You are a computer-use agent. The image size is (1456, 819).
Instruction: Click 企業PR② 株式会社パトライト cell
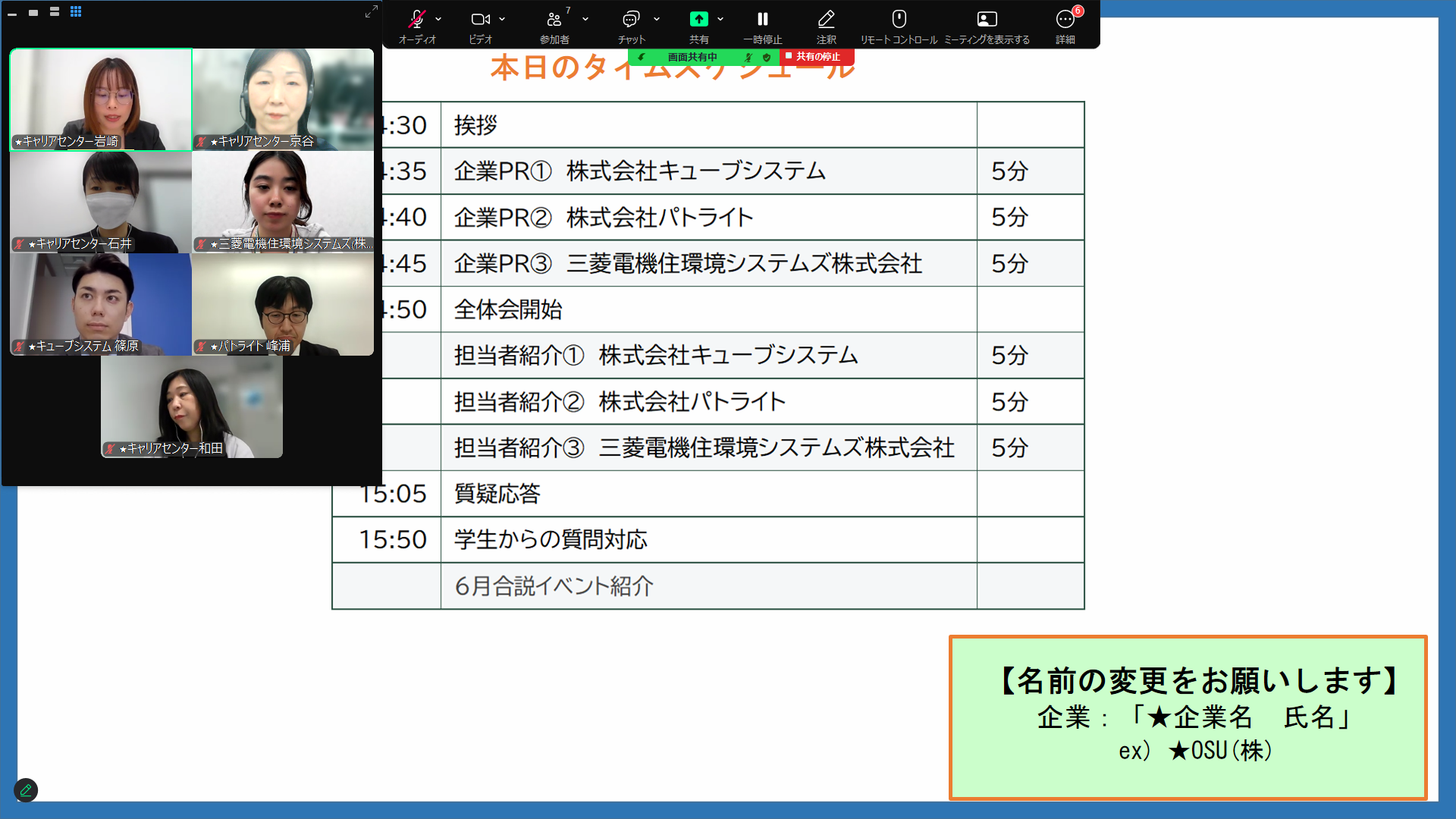coord(708,218)
